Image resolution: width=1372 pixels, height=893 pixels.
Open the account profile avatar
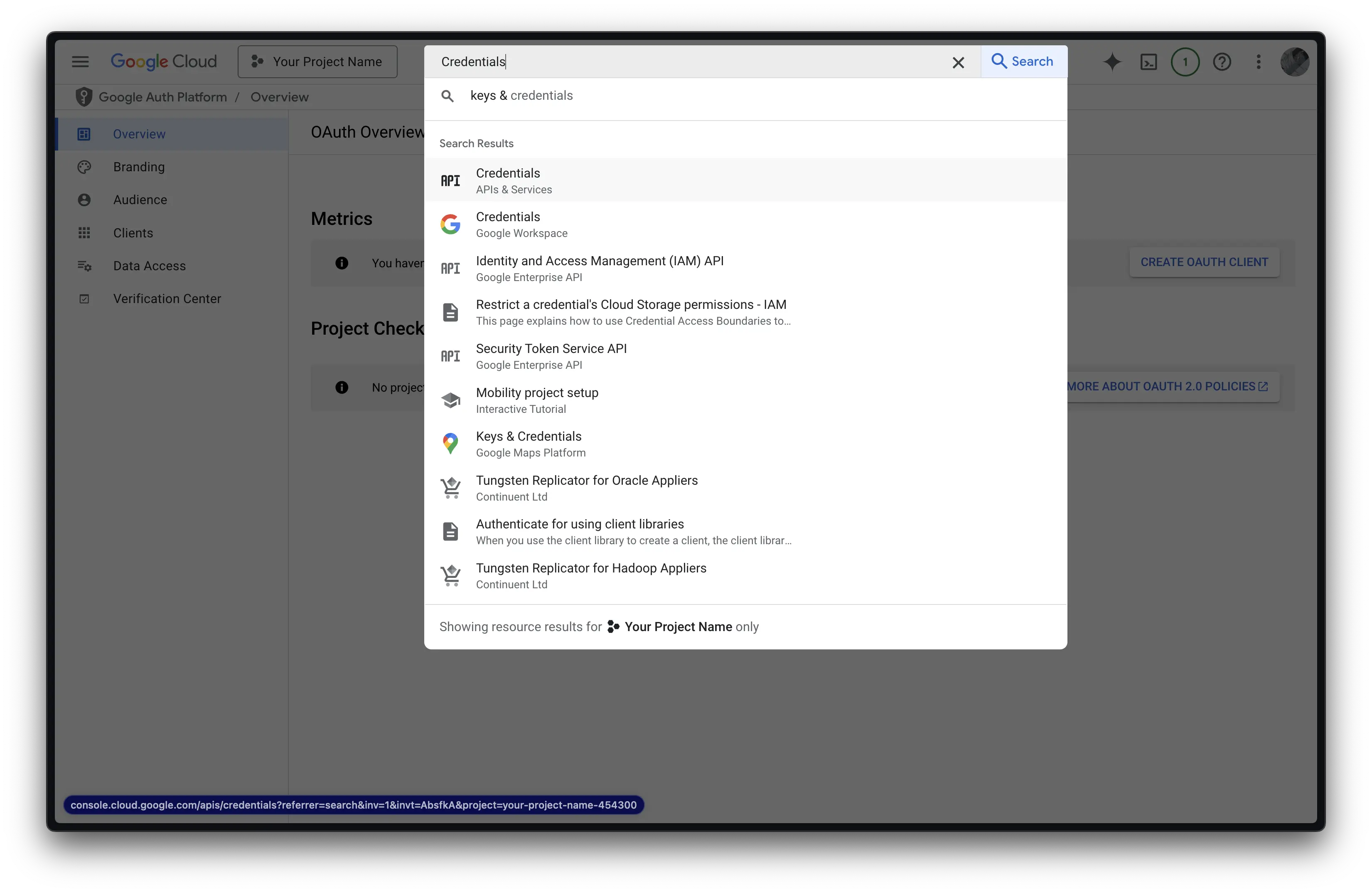[x=1295, y=62]
